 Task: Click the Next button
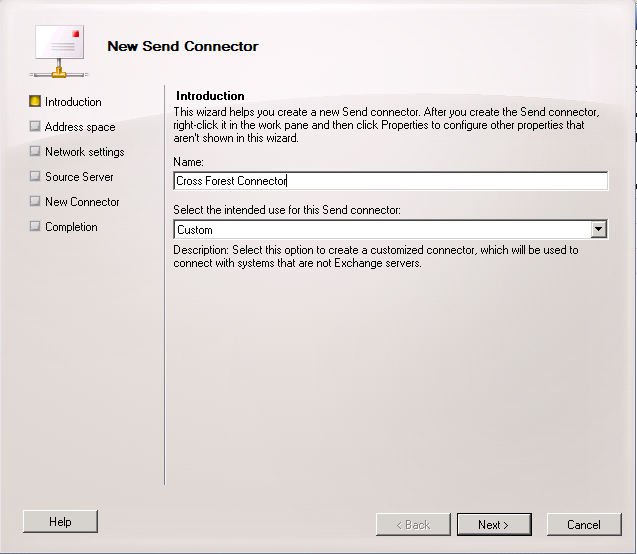coord(494,524)
